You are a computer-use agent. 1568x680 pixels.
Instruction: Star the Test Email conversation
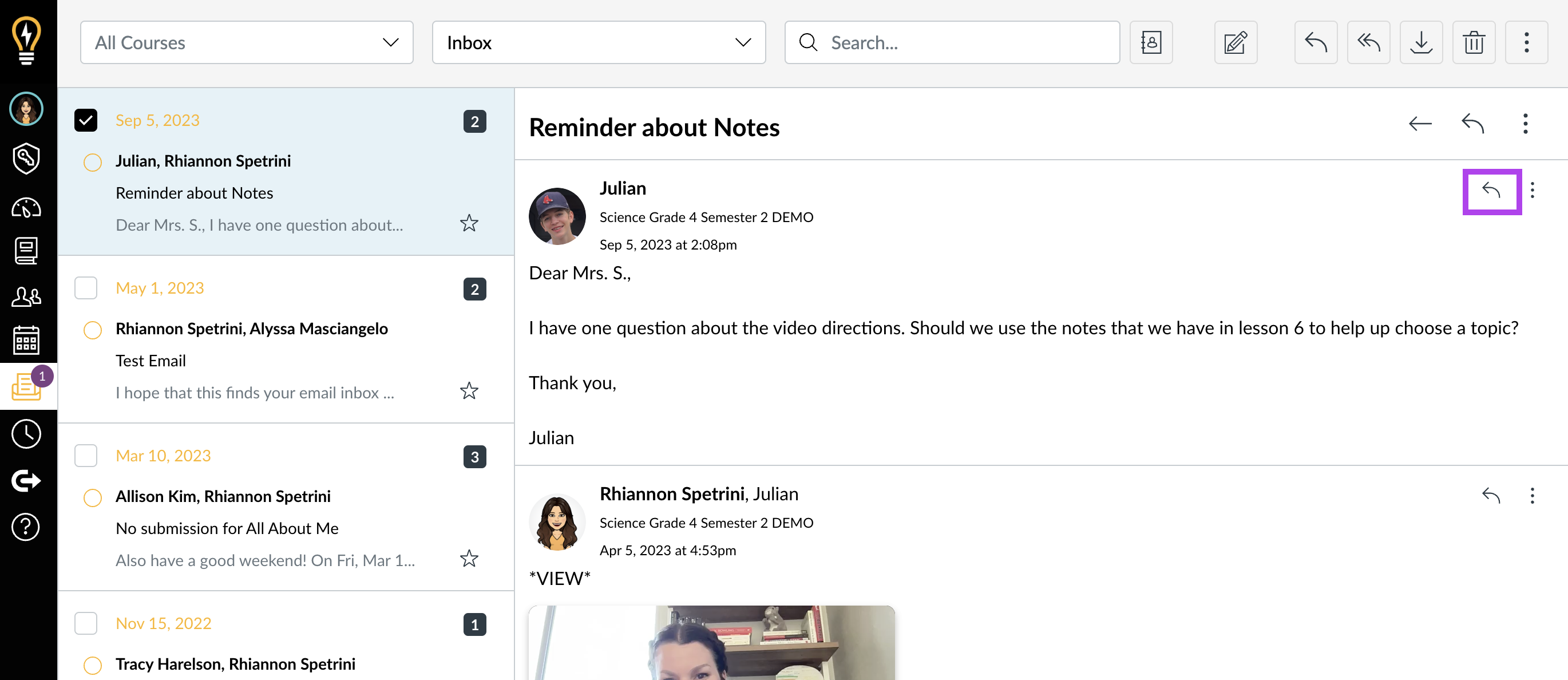click(469, 391)
